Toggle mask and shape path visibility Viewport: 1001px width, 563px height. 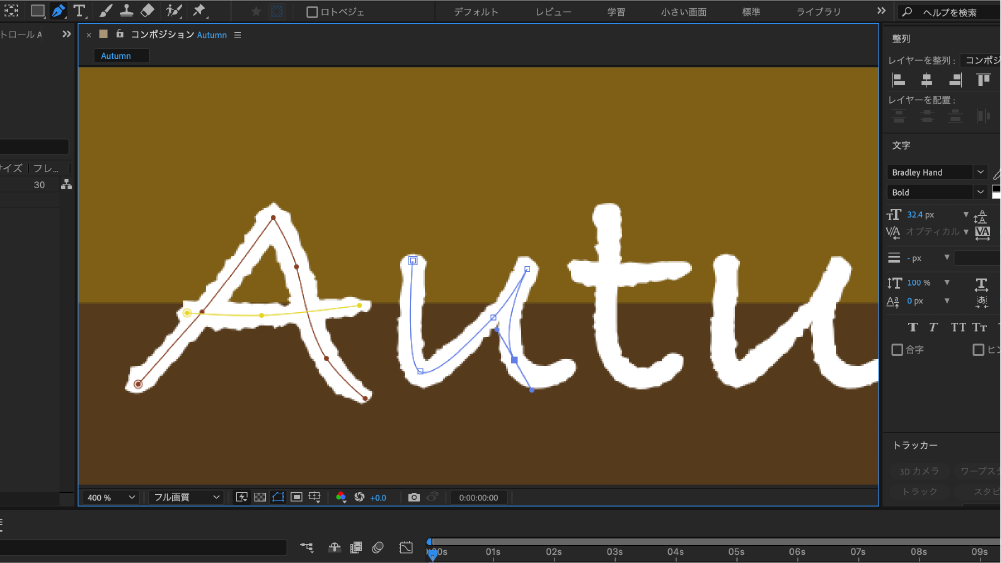coord(278,497)
